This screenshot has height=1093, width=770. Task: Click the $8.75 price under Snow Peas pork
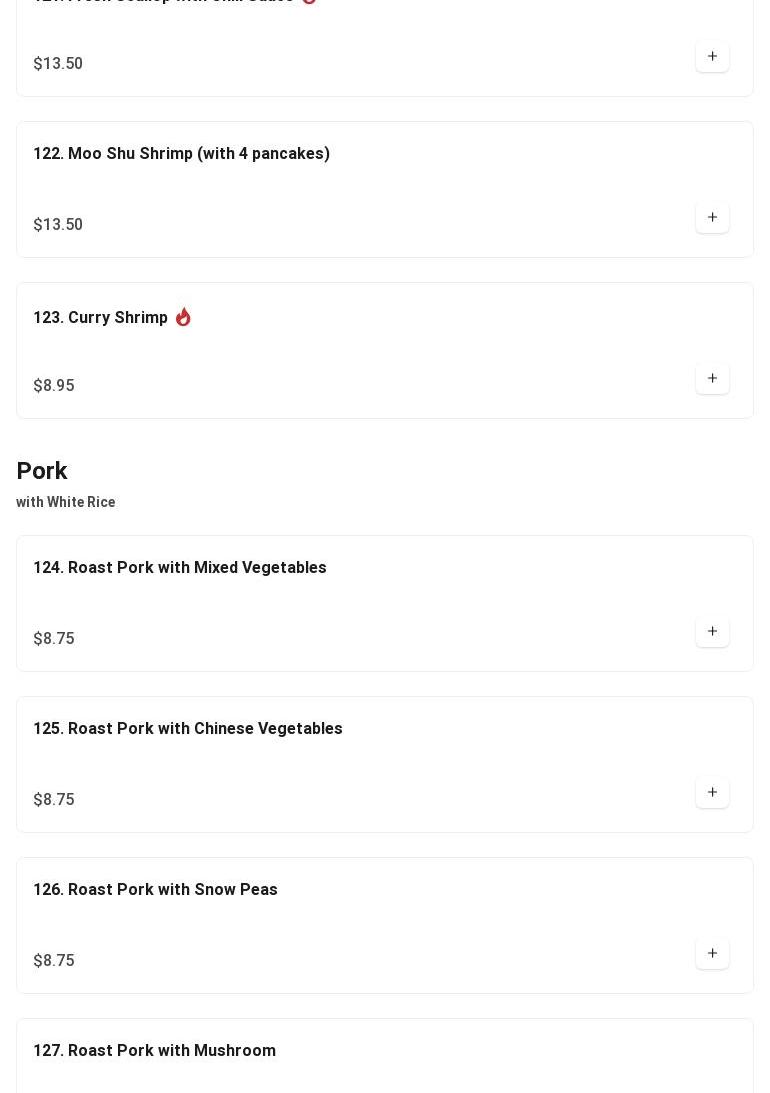pos(54,961)
